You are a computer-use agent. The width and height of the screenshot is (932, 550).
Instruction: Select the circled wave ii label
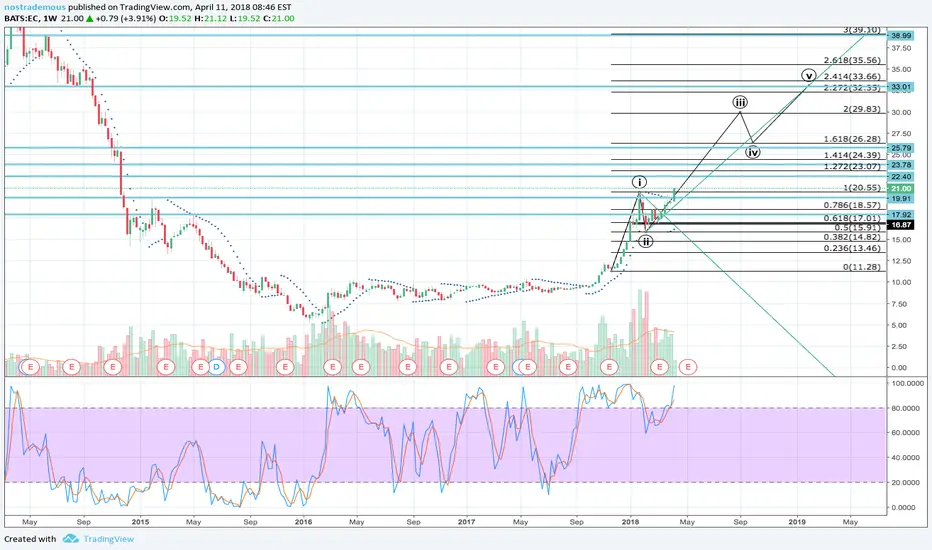646,241
